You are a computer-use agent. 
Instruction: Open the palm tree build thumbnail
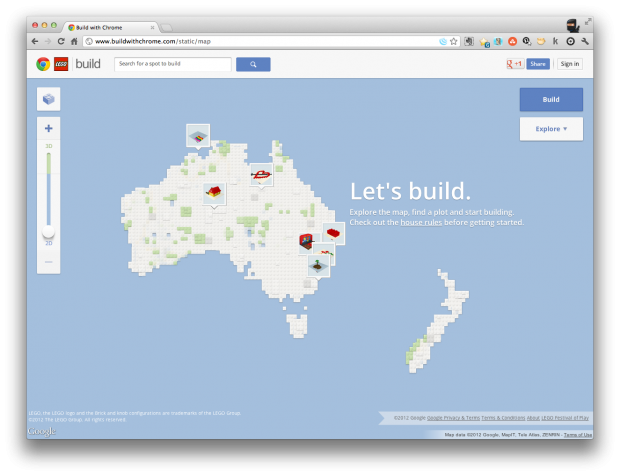[x=318, y=265]
